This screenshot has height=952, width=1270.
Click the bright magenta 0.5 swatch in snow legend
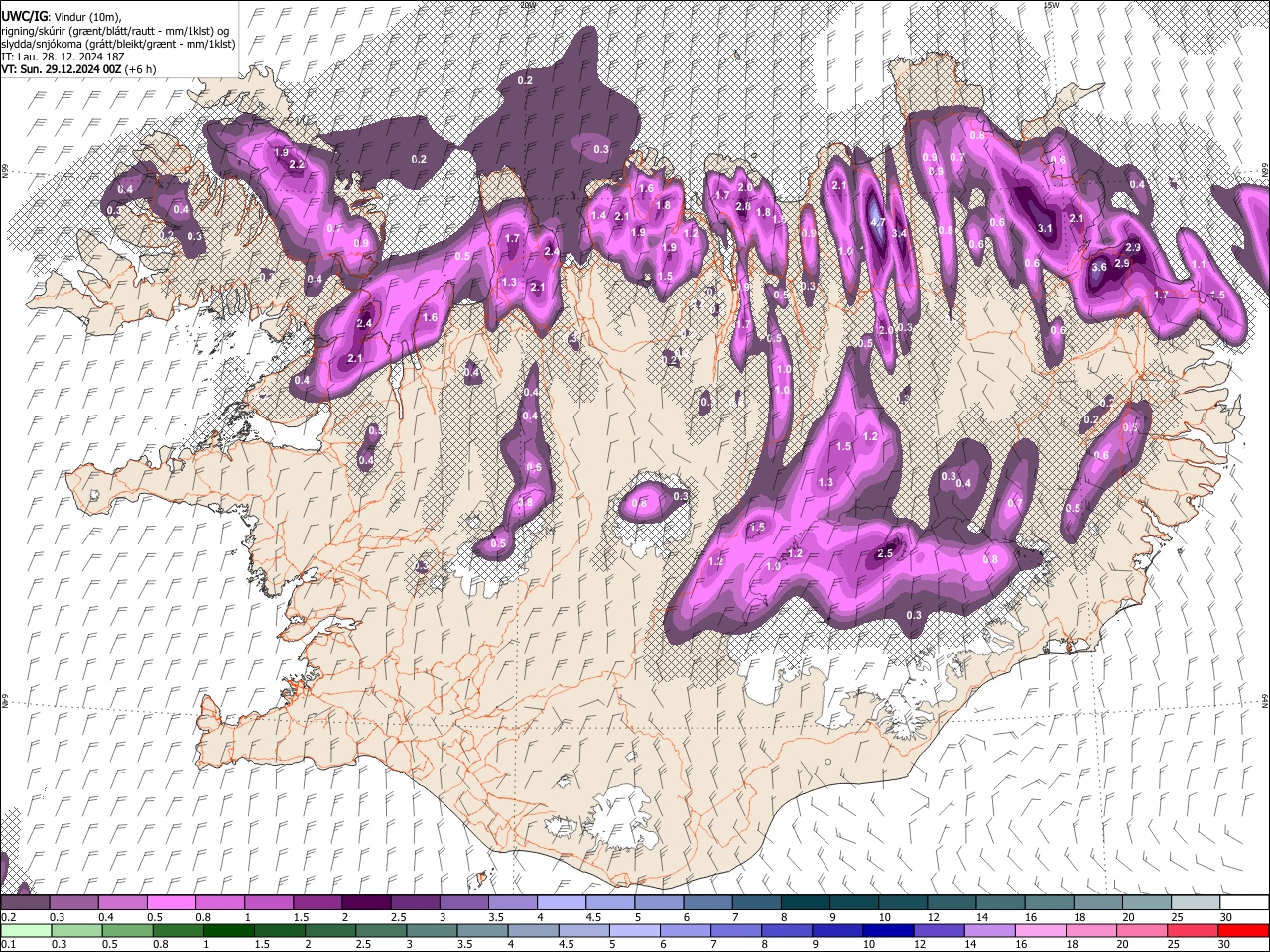pos(172,903)
